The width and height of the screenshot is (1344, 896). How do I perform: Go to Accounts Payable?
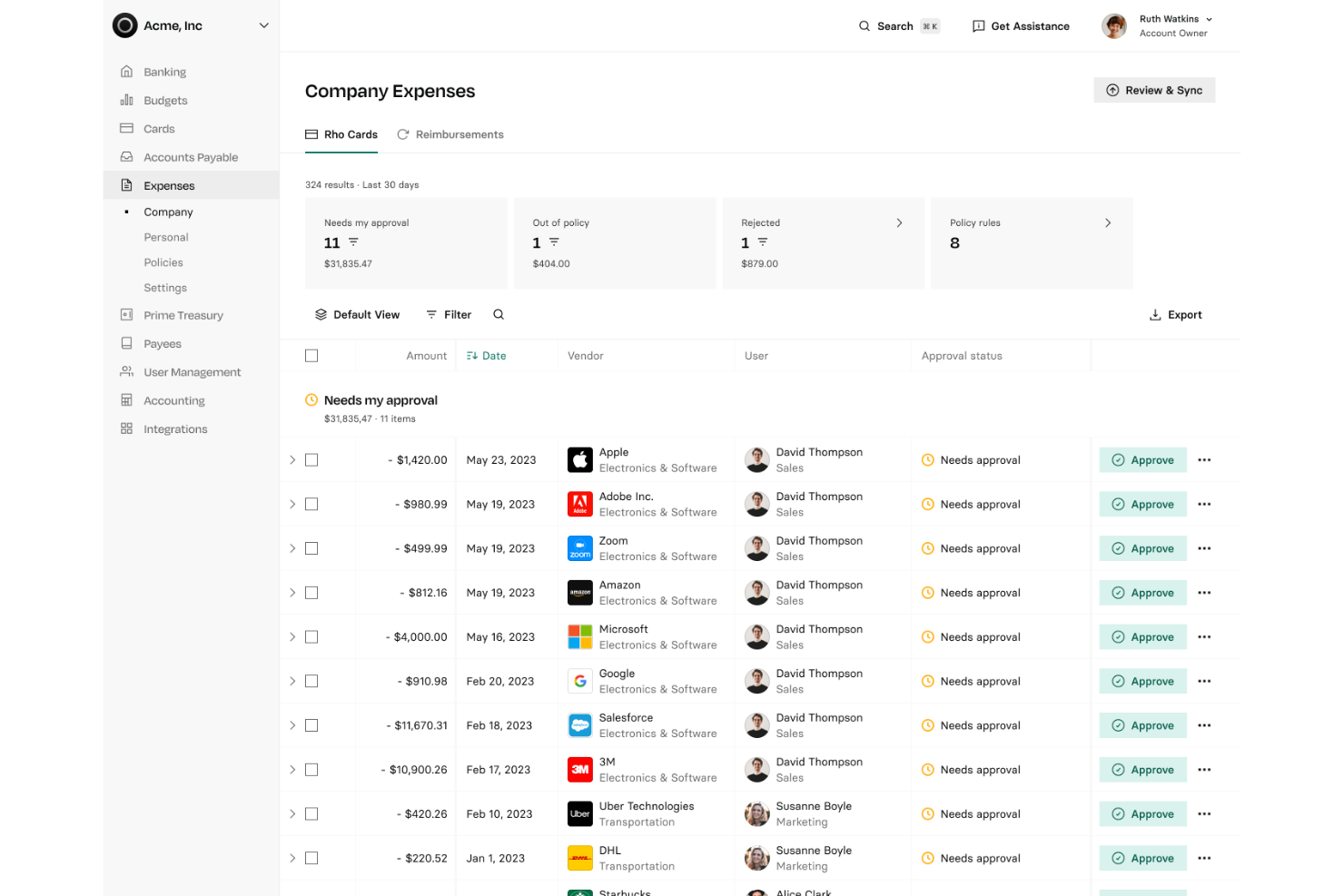pyautogui.click(x=191, y=156)
